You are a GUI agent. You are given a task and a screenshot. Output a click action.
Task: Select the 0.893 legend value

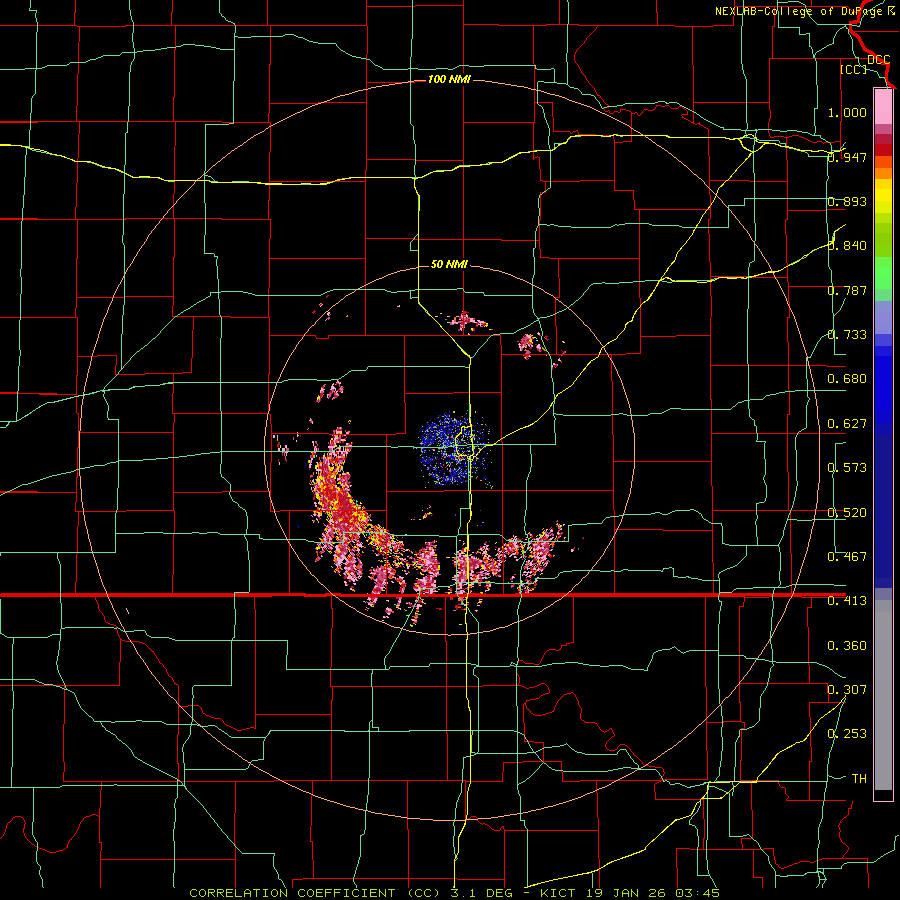click(x=847, y=201)
